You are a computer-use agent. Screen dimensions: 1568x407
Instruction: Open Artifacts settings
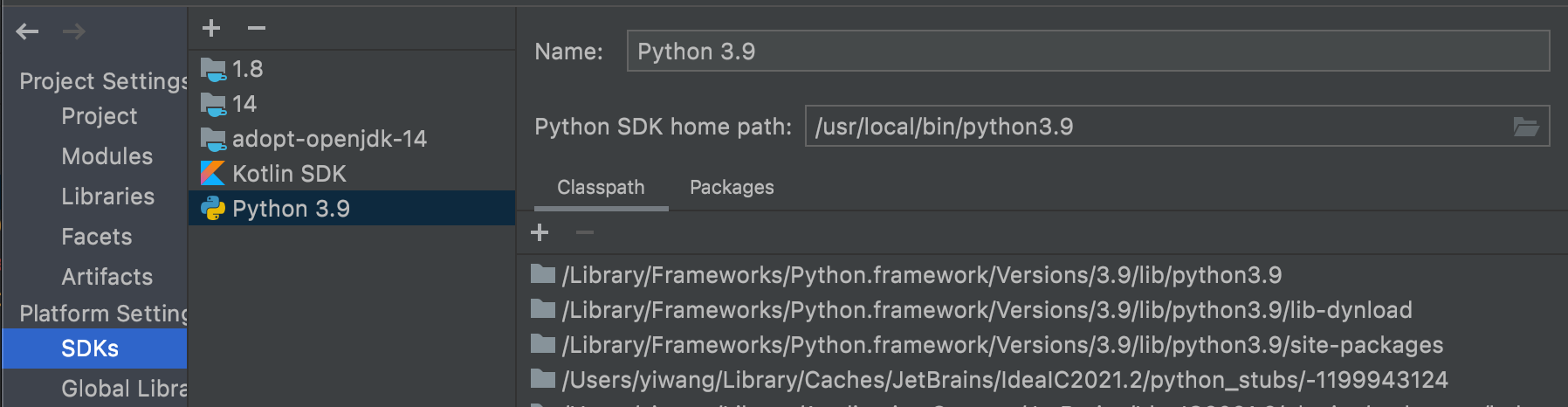[107, 277]
